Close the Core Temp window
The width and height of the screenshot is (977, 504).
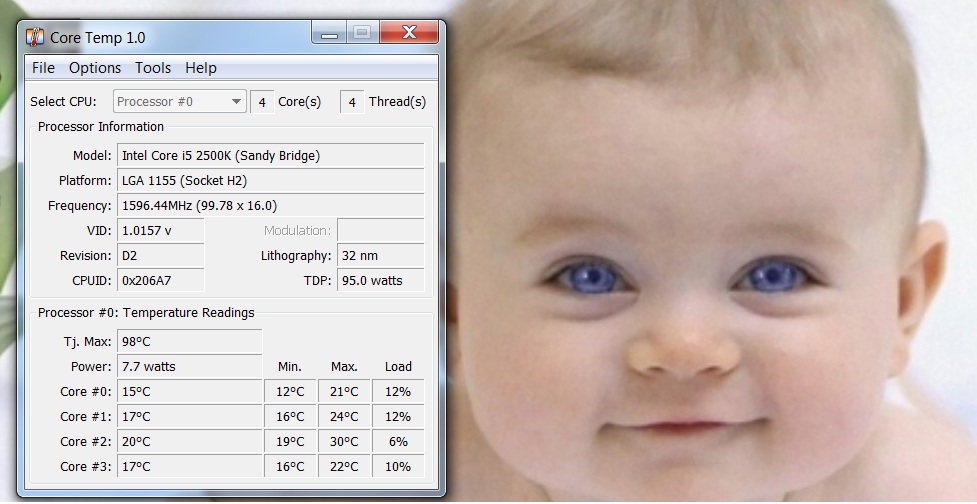pos(409,32)
